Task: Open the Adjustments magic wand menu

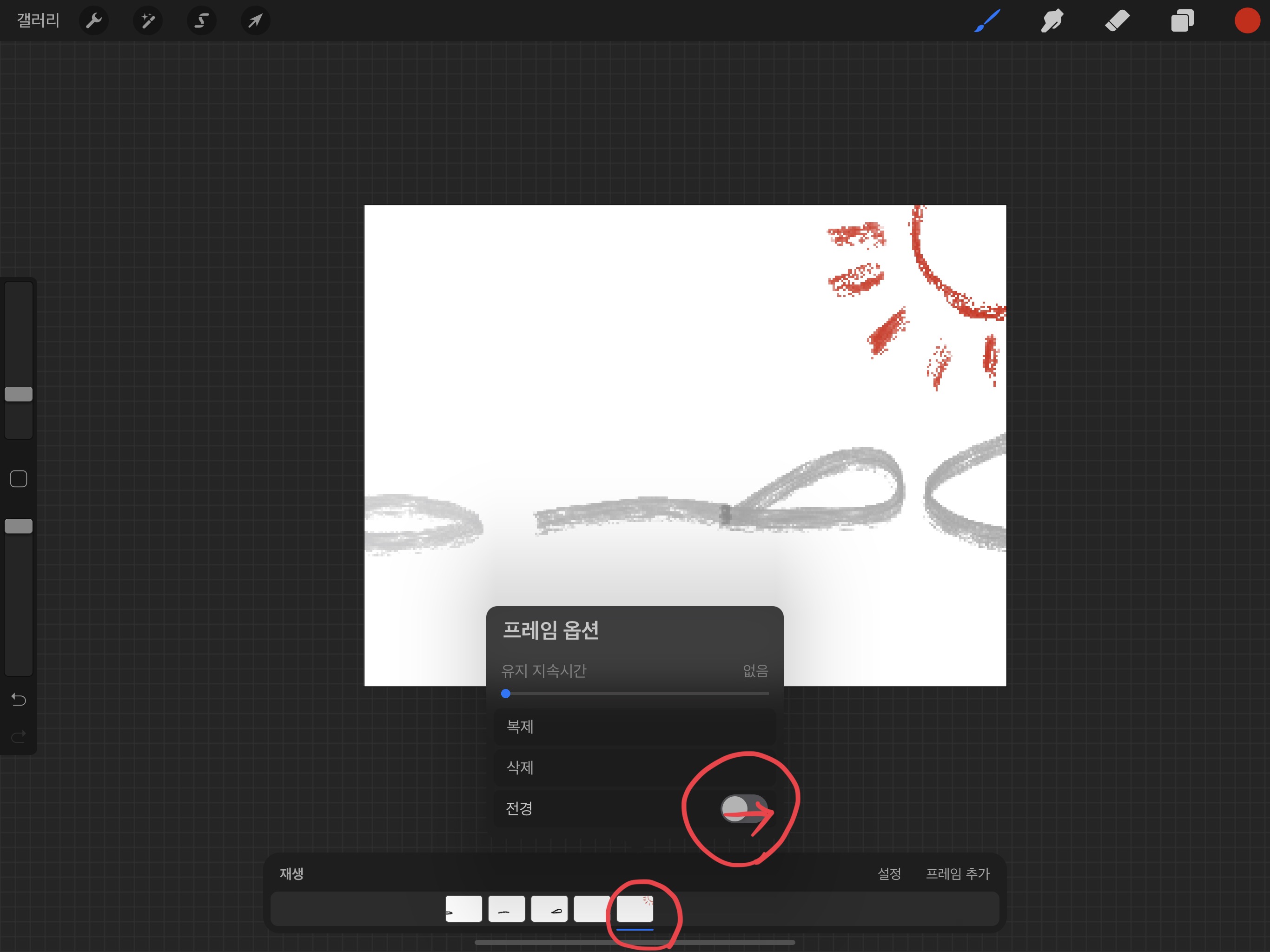Action: coord(147,21)
